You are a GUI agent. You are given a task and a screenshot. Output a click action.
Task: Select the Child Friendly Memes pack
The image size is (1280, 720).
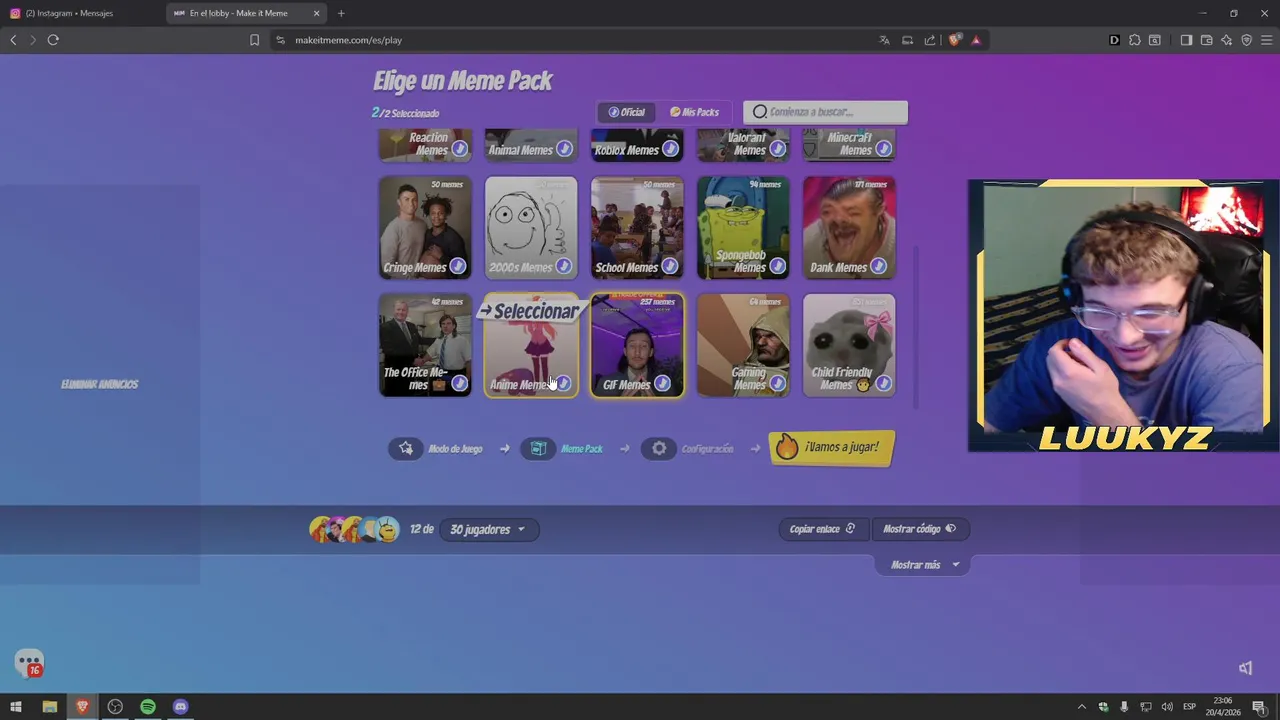(849, 344)
